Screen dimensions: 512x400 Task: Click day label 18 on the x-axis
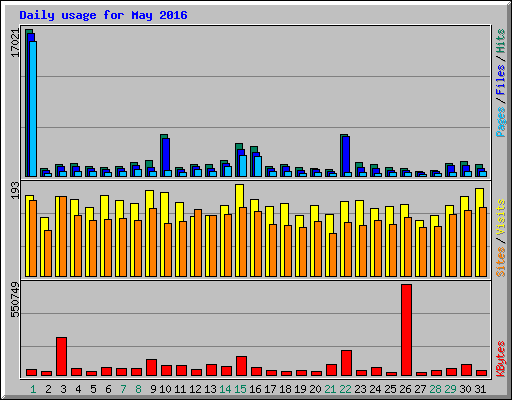pyautogui.click(x=285, y=389)
